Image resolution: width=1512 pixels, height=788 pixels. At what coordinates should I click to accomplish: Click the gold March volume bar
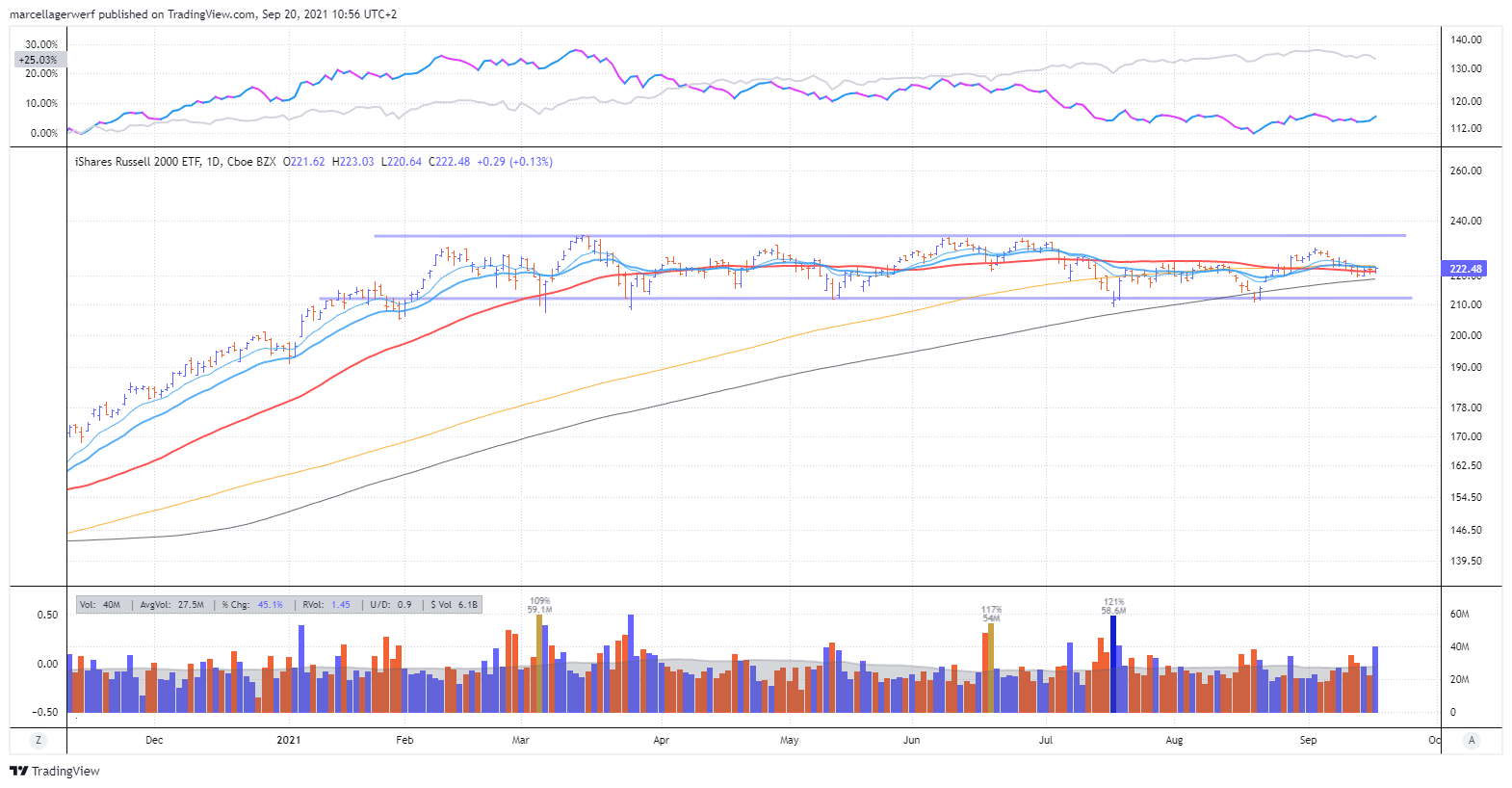point(538,664)
